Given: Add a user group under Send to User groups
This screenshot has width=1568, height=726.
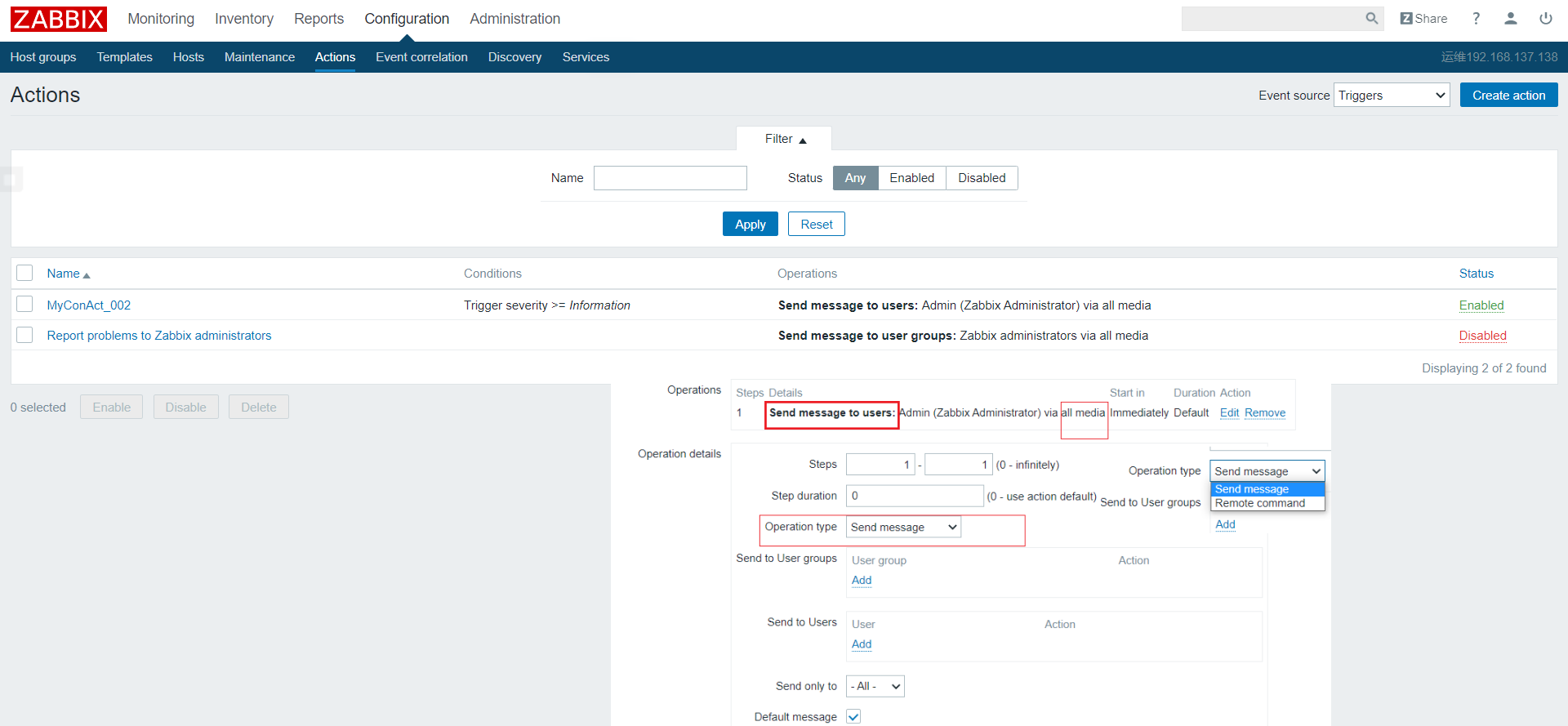Looking at the screenshot, I should pos(862,580).
